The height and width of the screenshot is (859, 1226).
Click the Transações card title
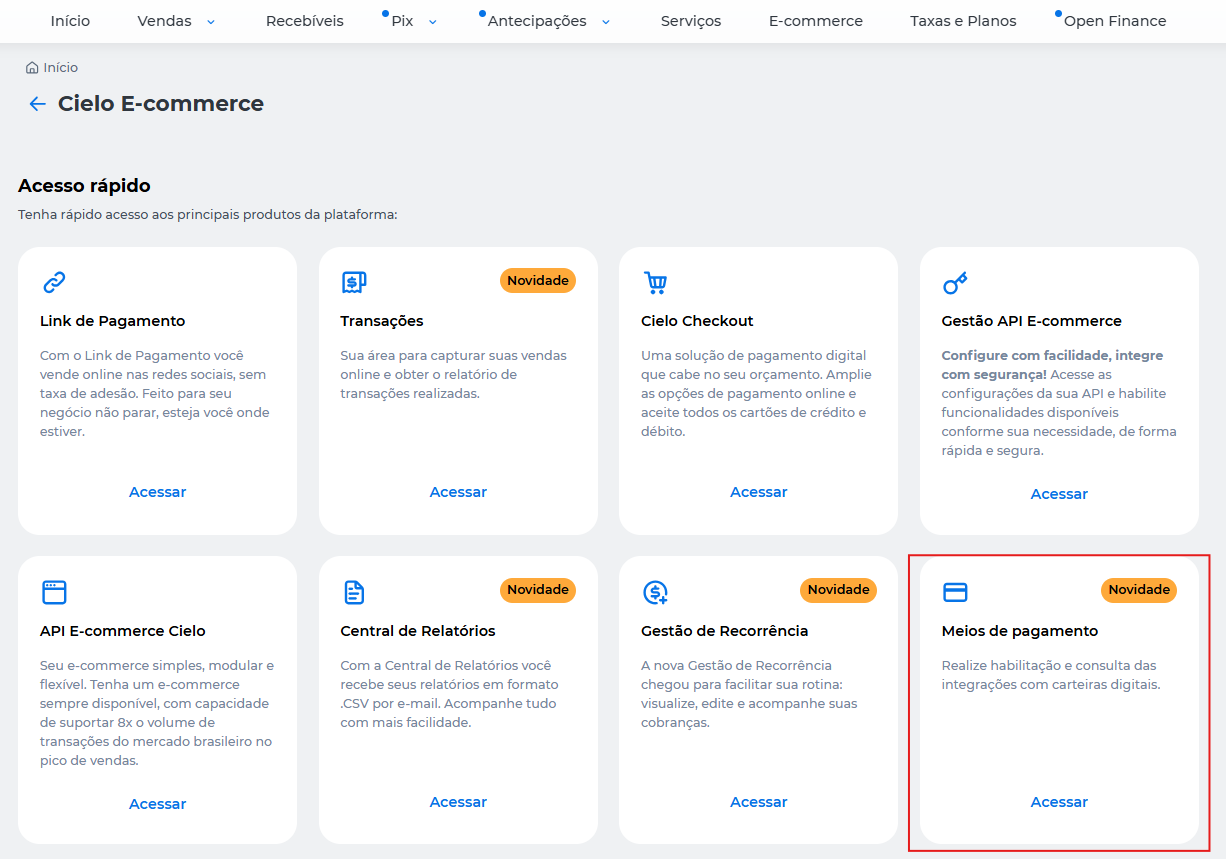tap(382, 321)
